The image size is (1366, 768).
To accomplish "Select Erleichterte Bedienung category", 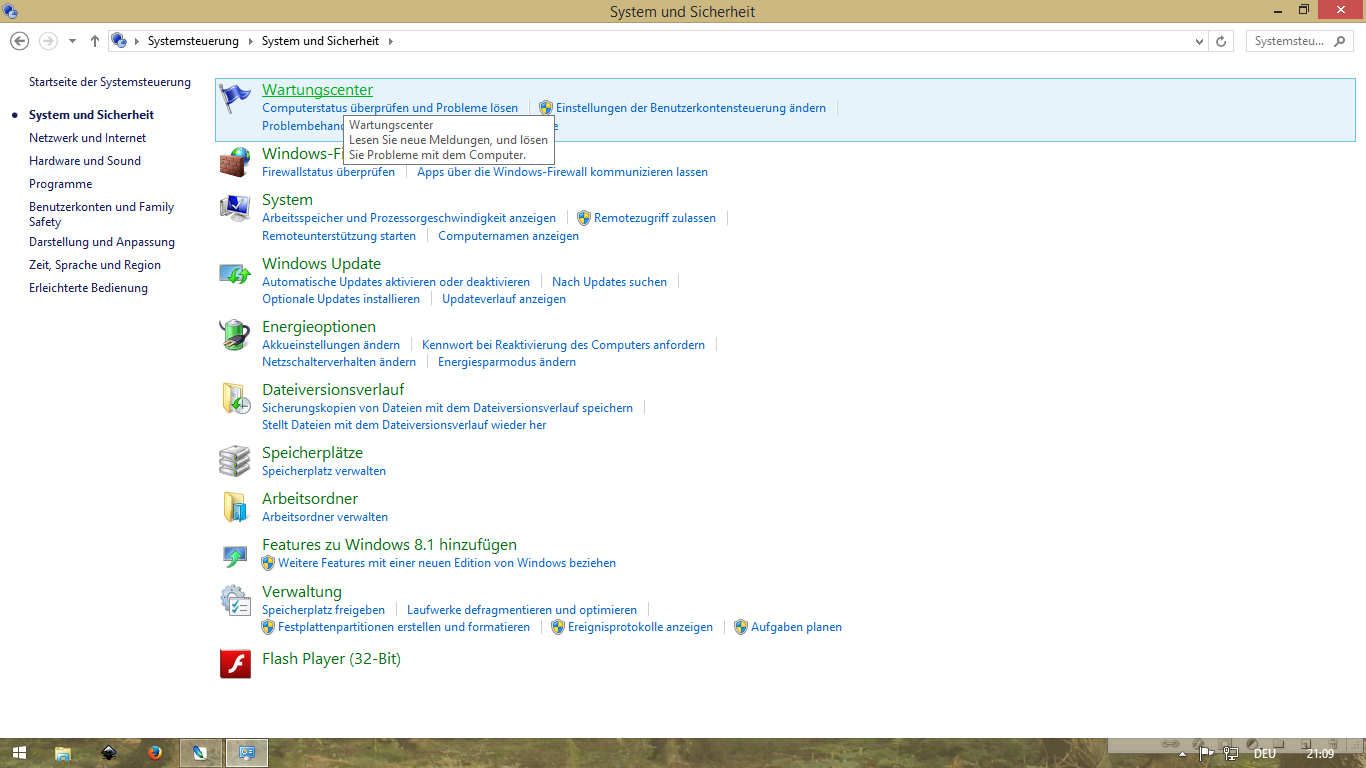I will (88, 288).
